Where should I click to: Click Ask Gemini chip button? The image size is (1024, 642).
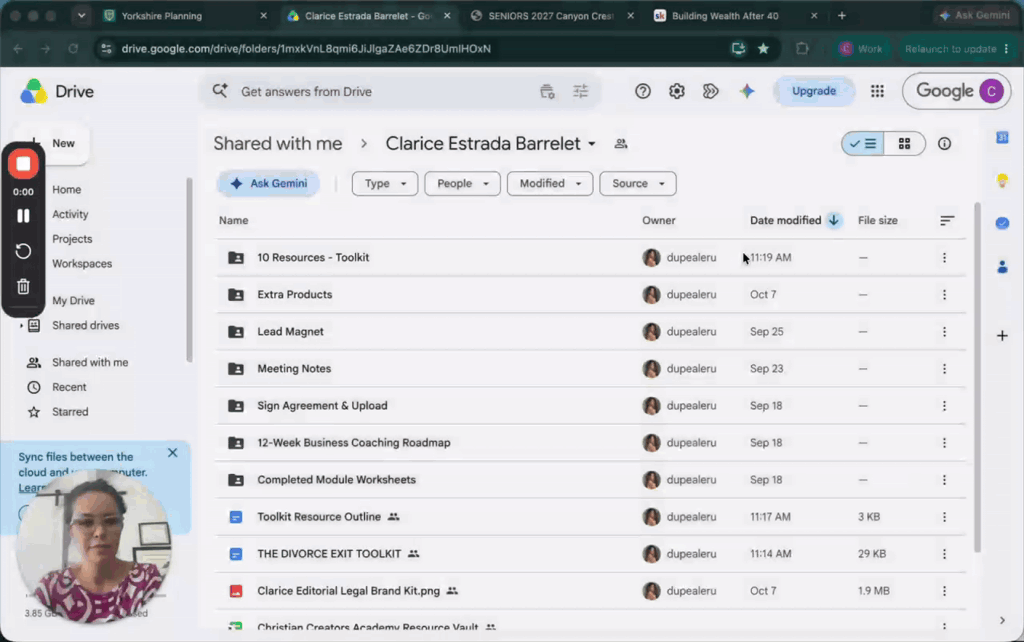click(x=268, y=184)
